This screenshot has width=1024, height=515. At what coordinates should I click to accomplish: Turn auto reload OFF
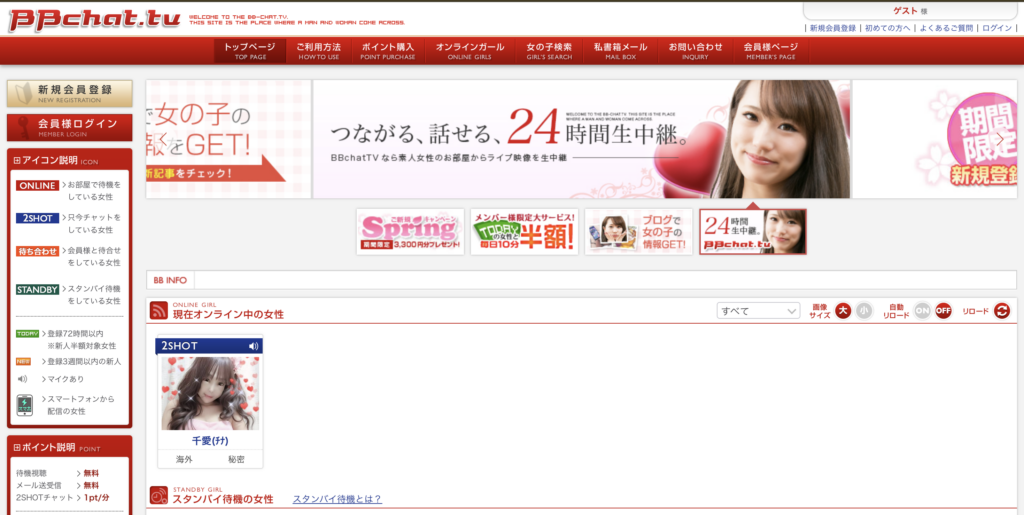pyautogui.click(x=943, y=311)
